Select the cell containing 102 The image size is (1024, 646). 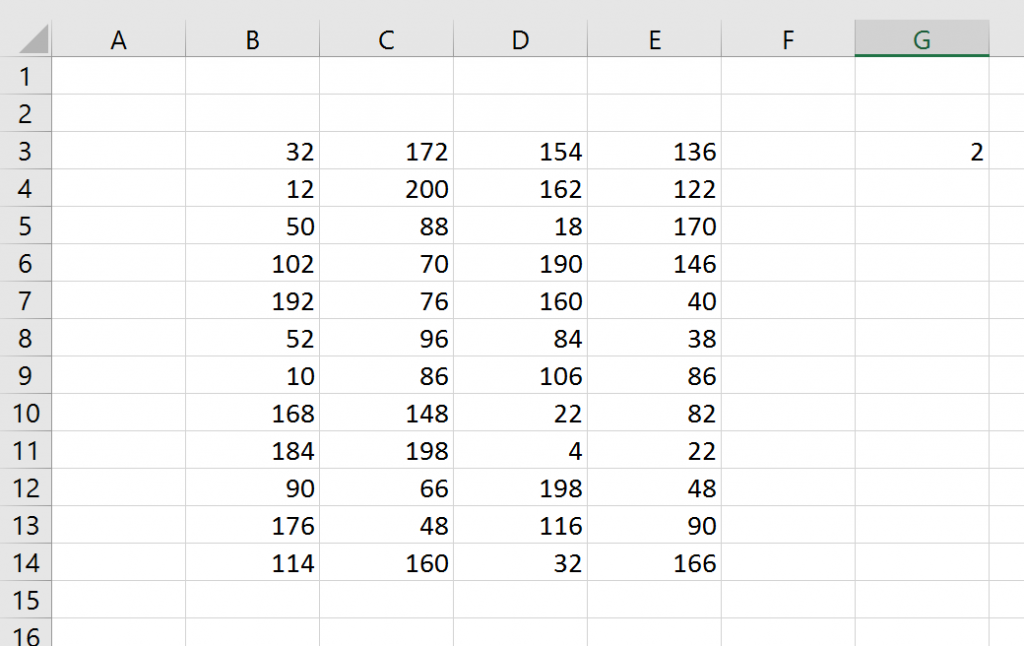coord(253,264)
